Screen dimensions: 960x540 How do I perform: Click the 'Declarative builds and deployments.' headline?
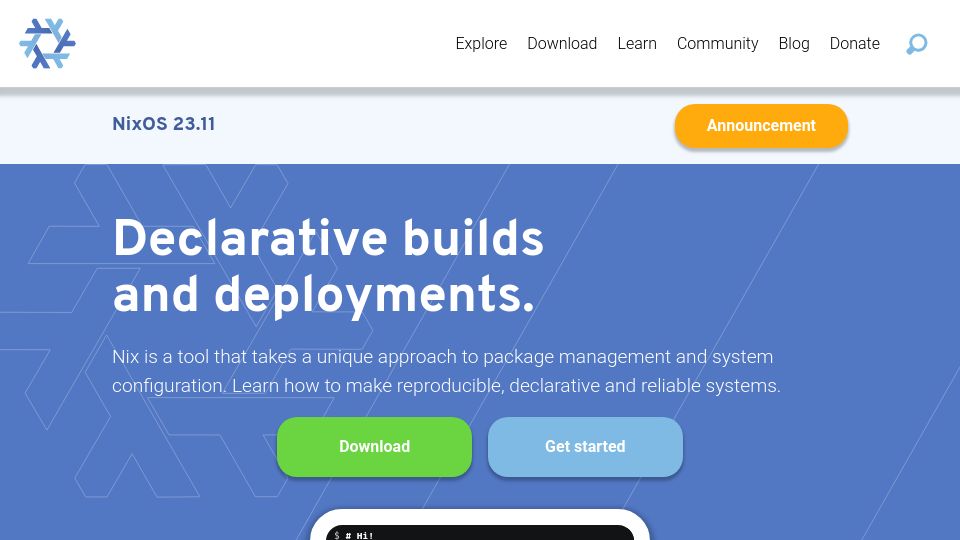328,267
